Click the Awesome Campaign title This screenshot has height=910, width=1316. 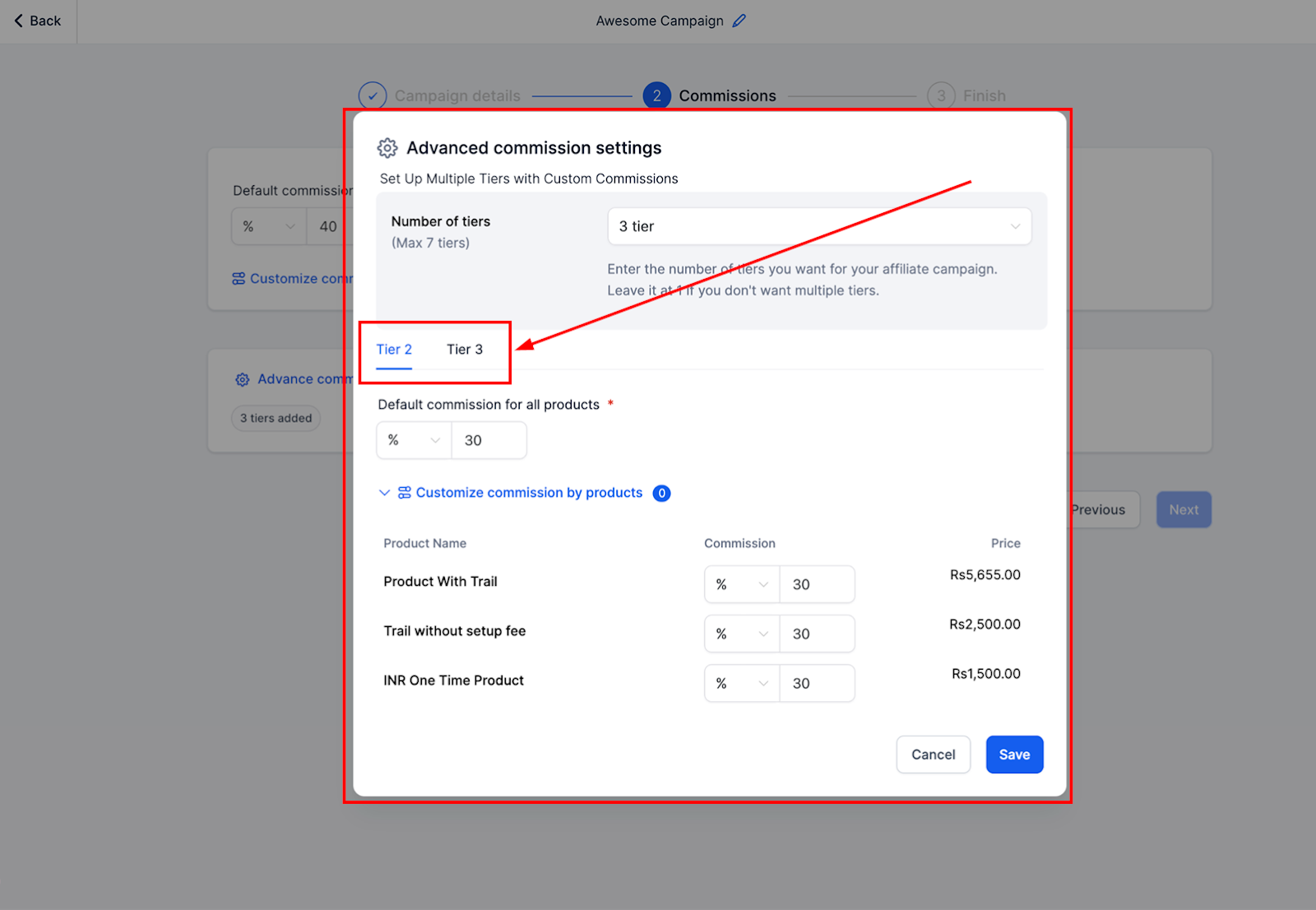coord(660,21)
